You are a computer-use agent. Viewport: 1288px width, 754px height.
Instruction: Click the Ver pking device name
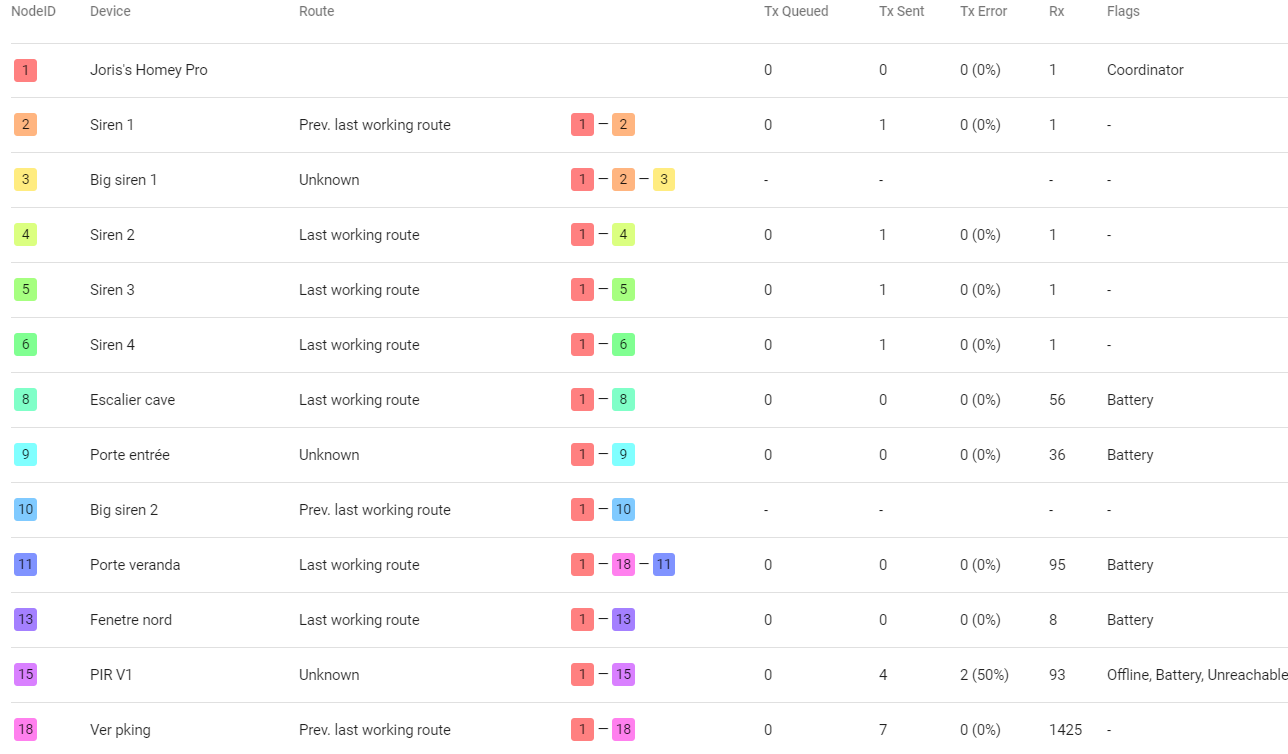point(120,730)
